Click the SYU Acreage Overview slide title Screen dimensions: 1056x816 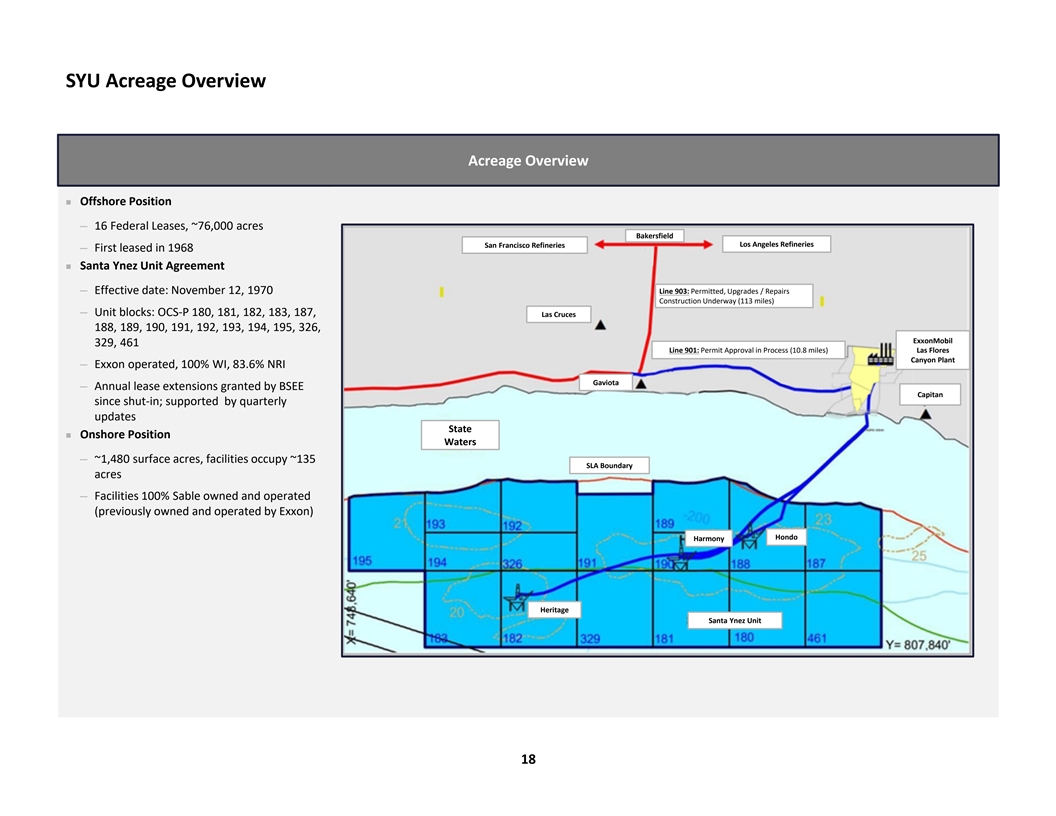166,80
